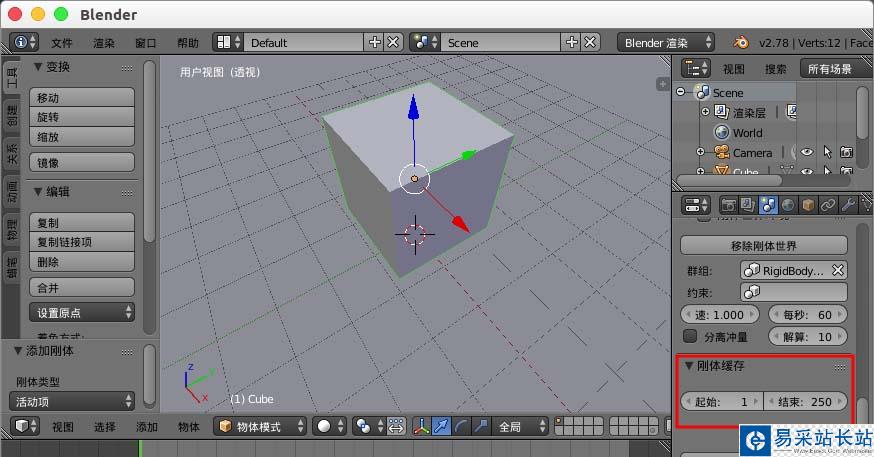Screen dimensions: 874x457
Task: Open the 帮助 menu
Action: pos(188,43)
